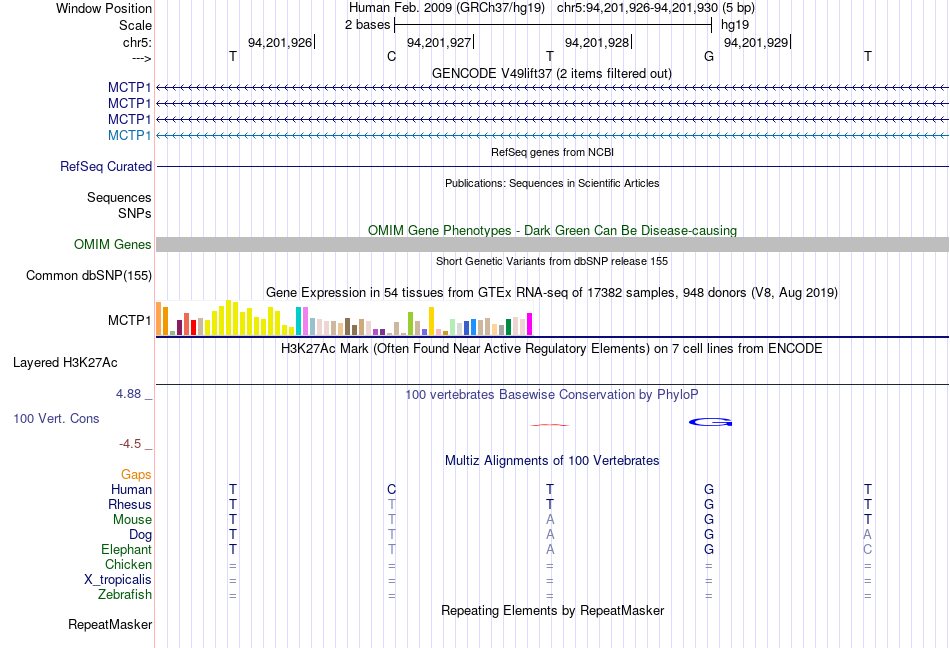Click the Rhesus species label
Screen dimensions: 950x648
[130, 504]
